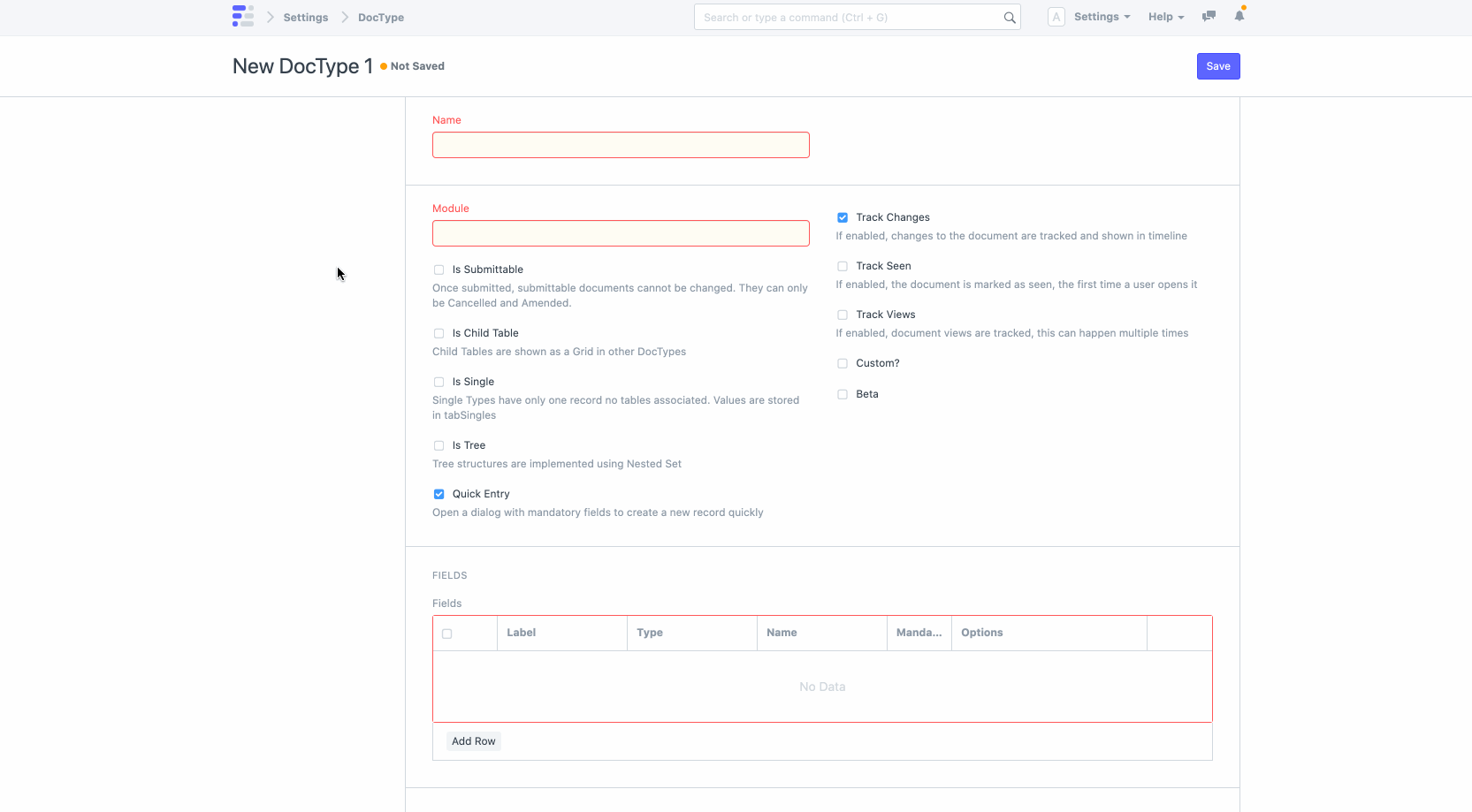Check the Custom? option
This screenshot has height=812, width=1472.
click(842, 363)
